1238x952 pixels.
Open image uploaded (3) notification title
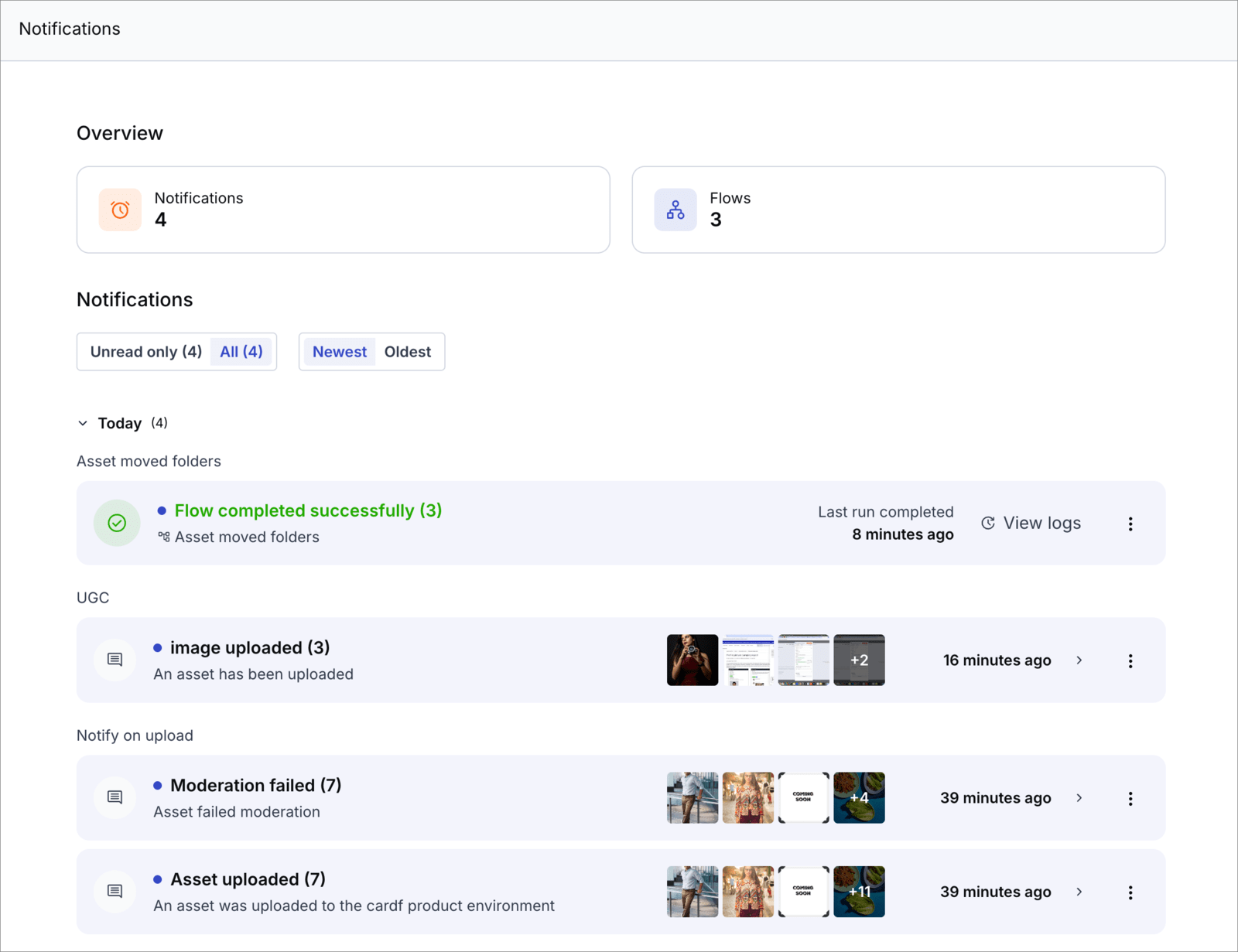coord(250,647)
